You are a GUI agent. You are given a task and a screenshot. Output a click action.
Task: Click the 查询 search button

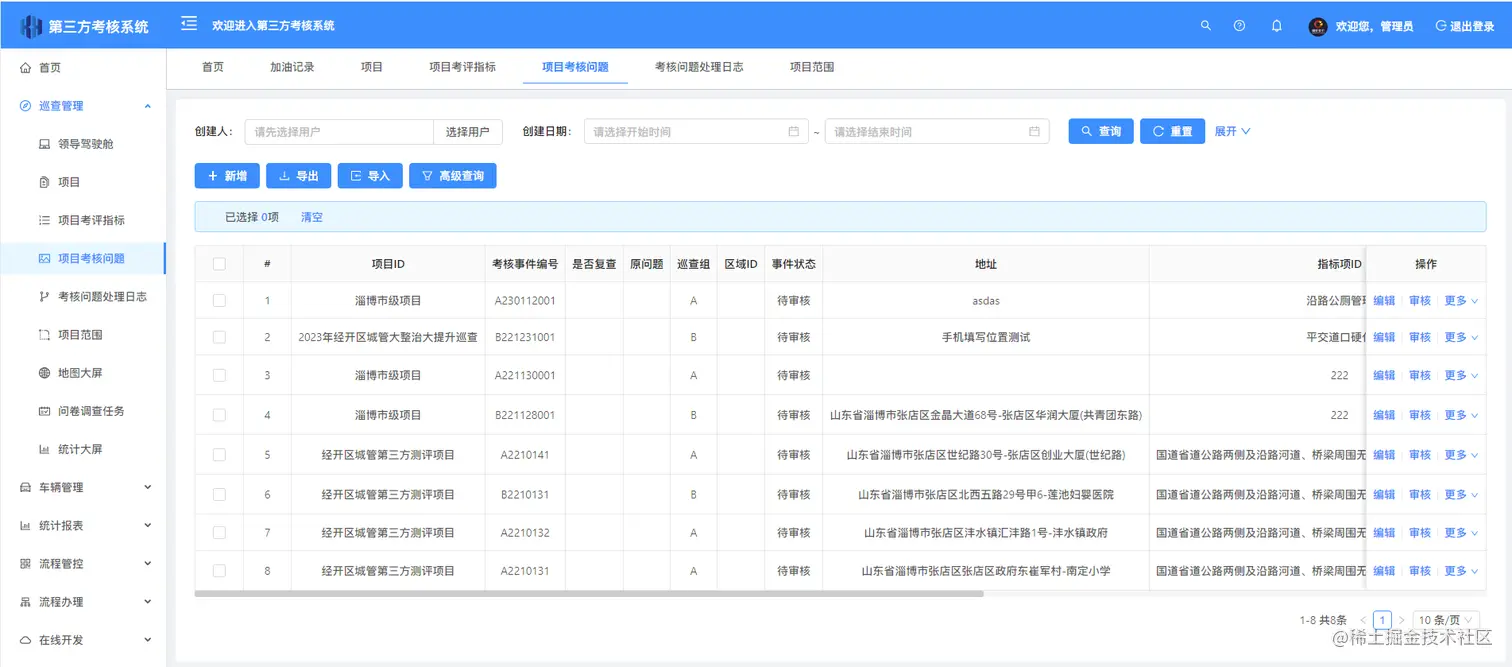(x=1100, y=131)
